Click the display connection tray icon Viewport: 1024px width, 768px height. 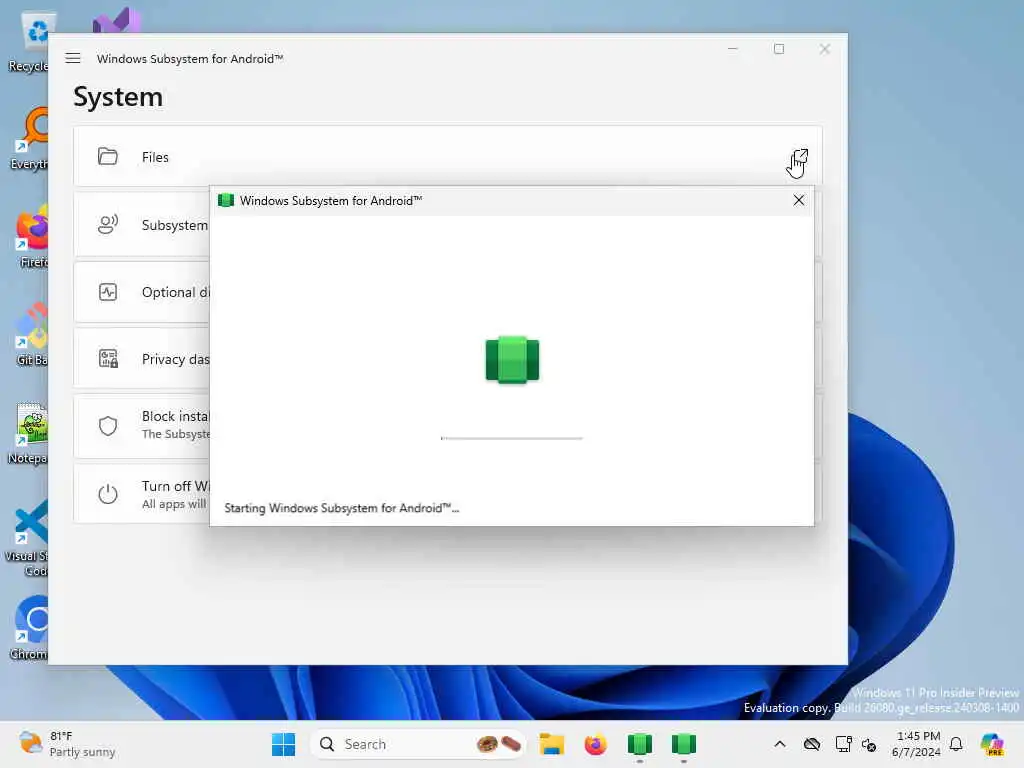843,744
